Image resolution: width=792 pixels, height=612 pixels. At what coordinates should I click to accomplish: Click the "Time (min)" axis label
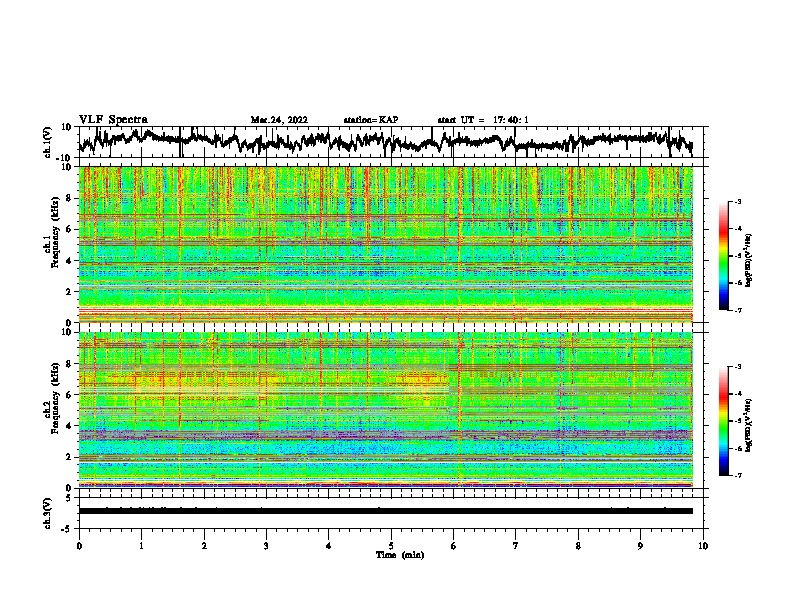tap(400, 555)
